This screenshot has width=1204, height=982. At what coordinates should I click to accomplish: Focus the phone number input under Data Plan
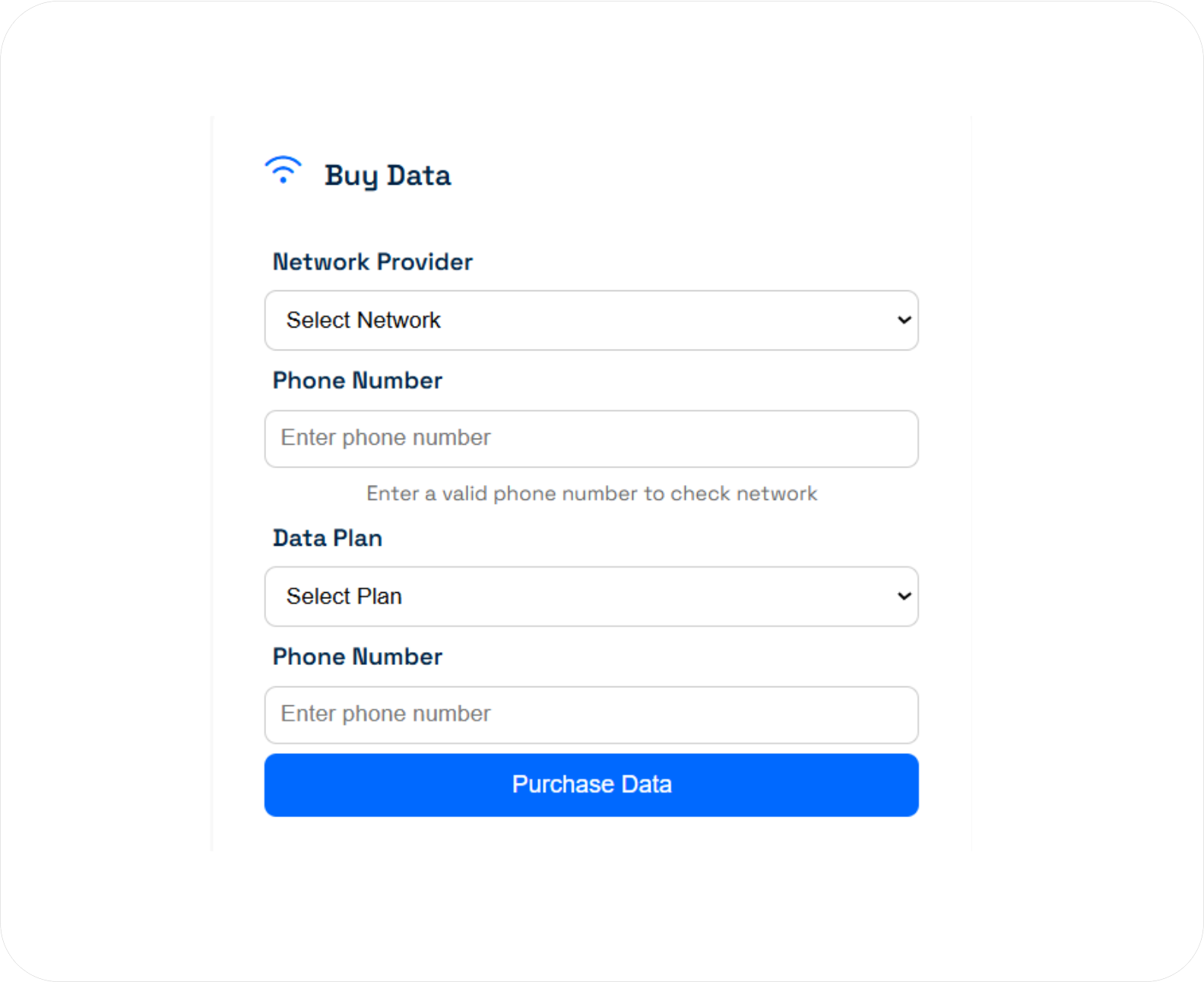pyautogui.click(x=591, y=714)
